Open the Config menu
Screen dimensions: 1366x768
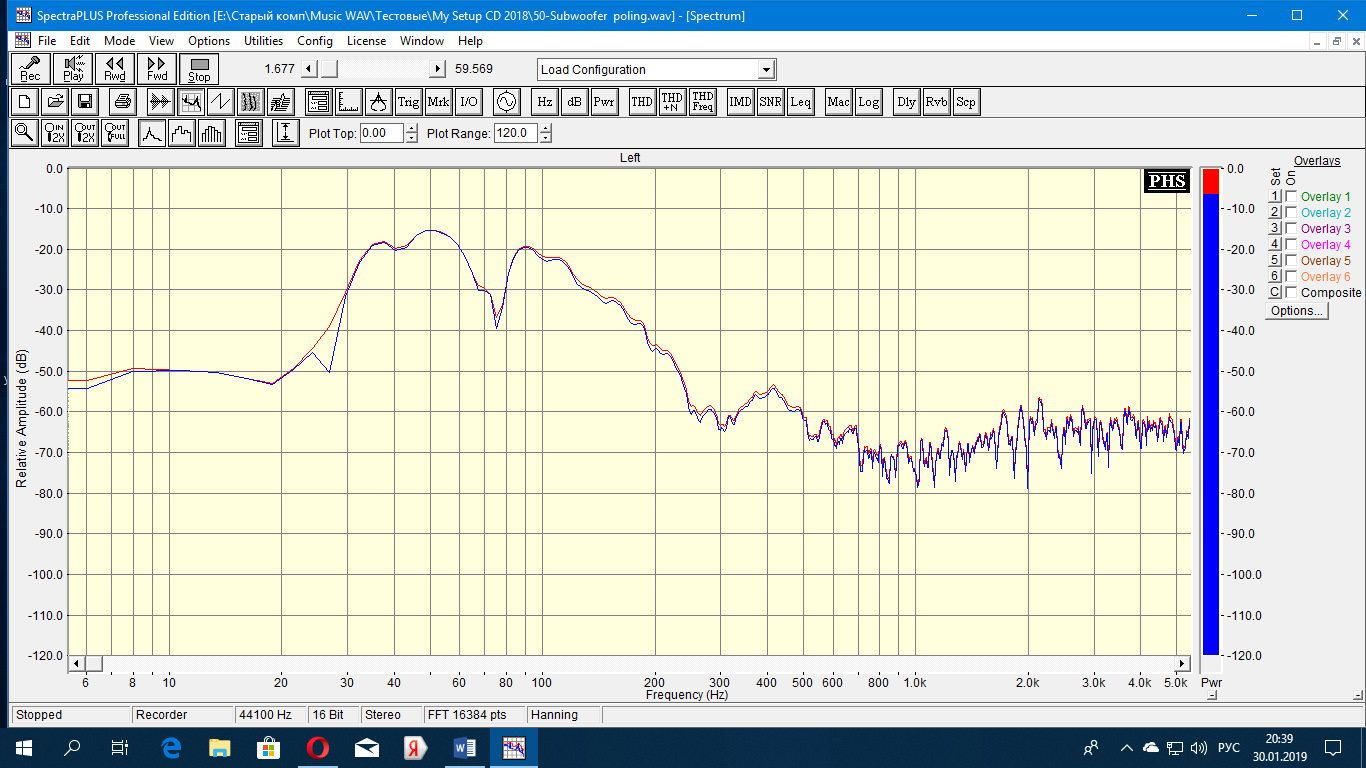315,41
